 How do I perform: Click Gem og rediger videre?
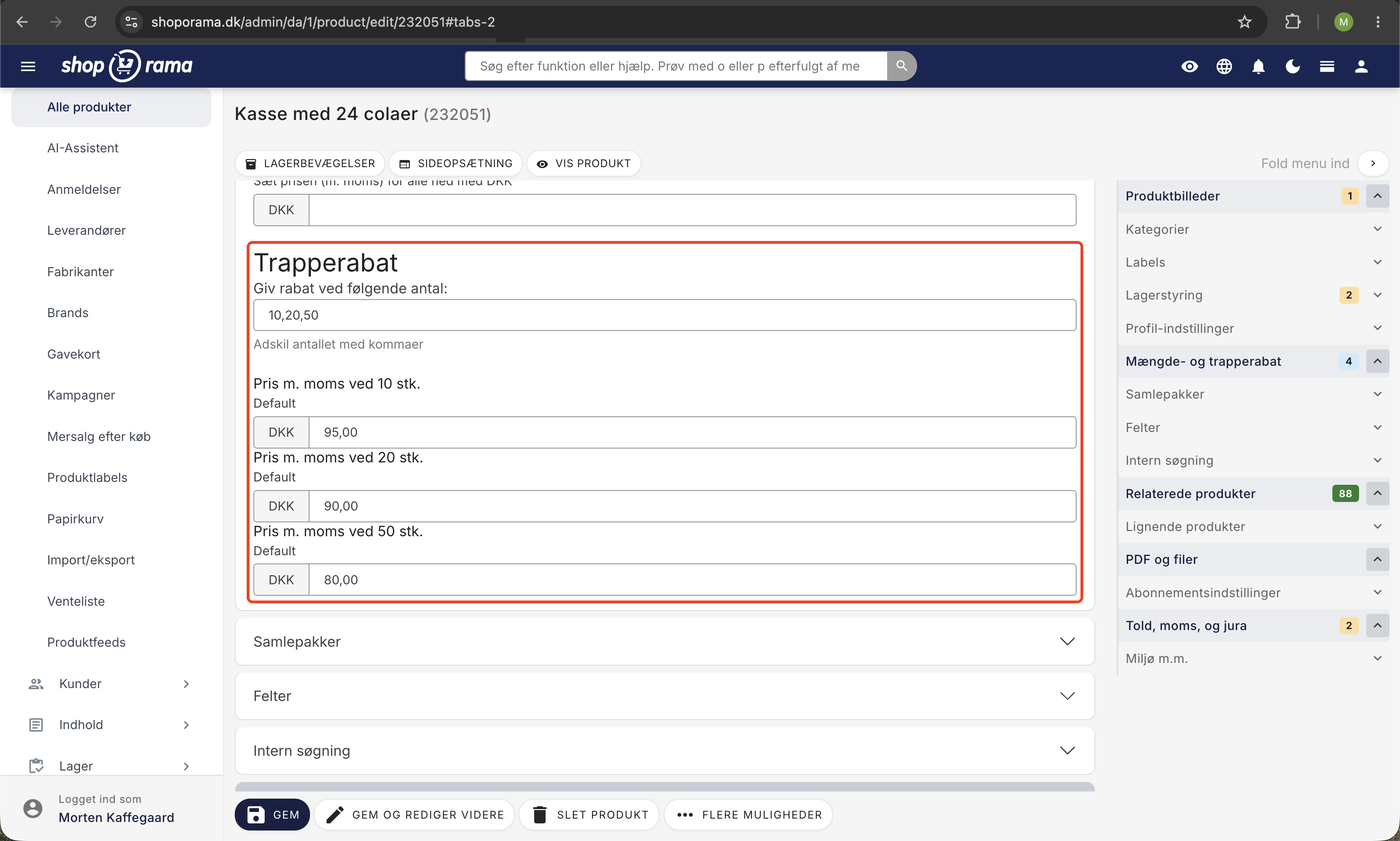pyautogui.click(x=415, y=815)
